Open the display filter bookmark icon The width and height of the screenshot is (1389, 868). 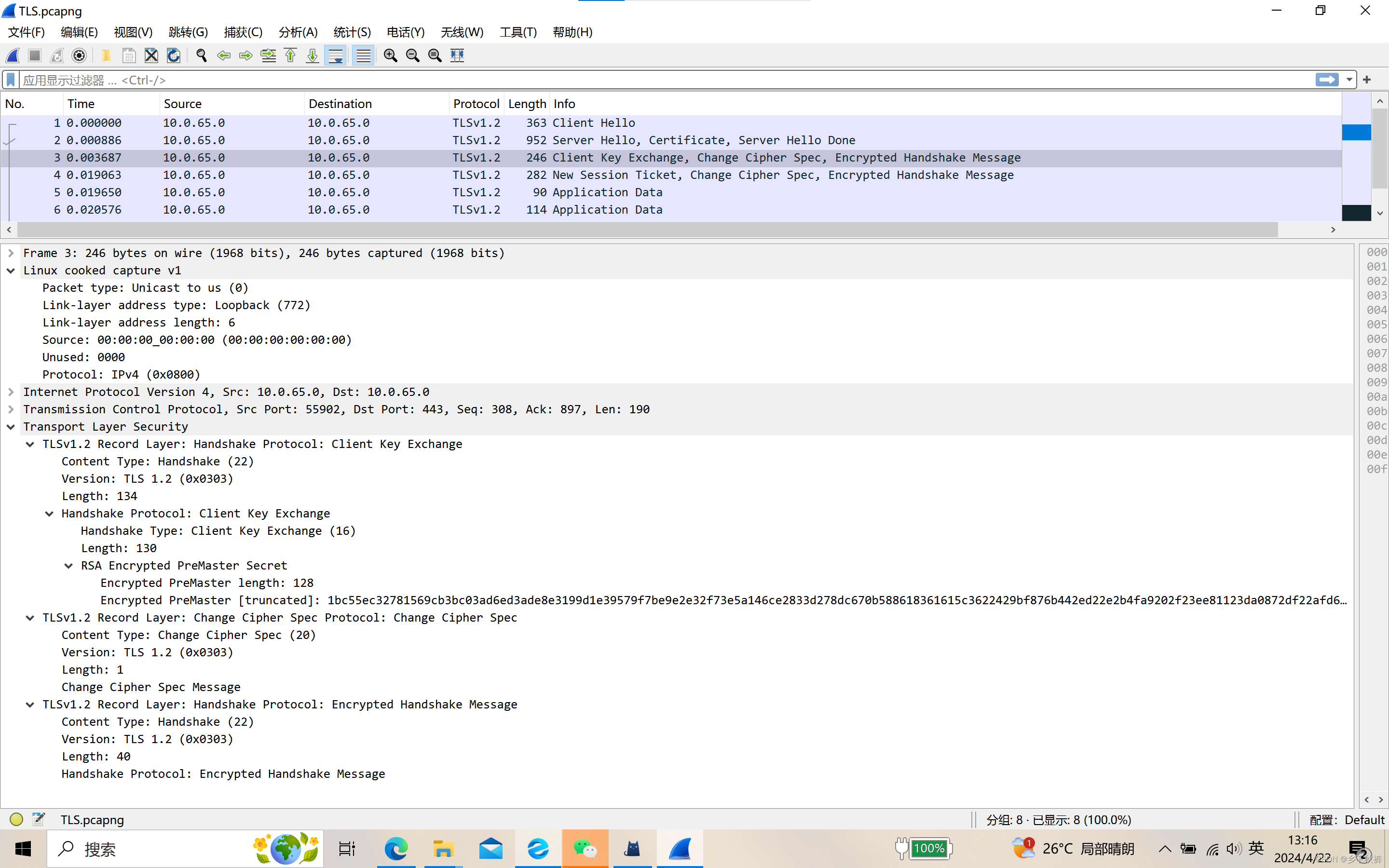(x=11, y=80)
